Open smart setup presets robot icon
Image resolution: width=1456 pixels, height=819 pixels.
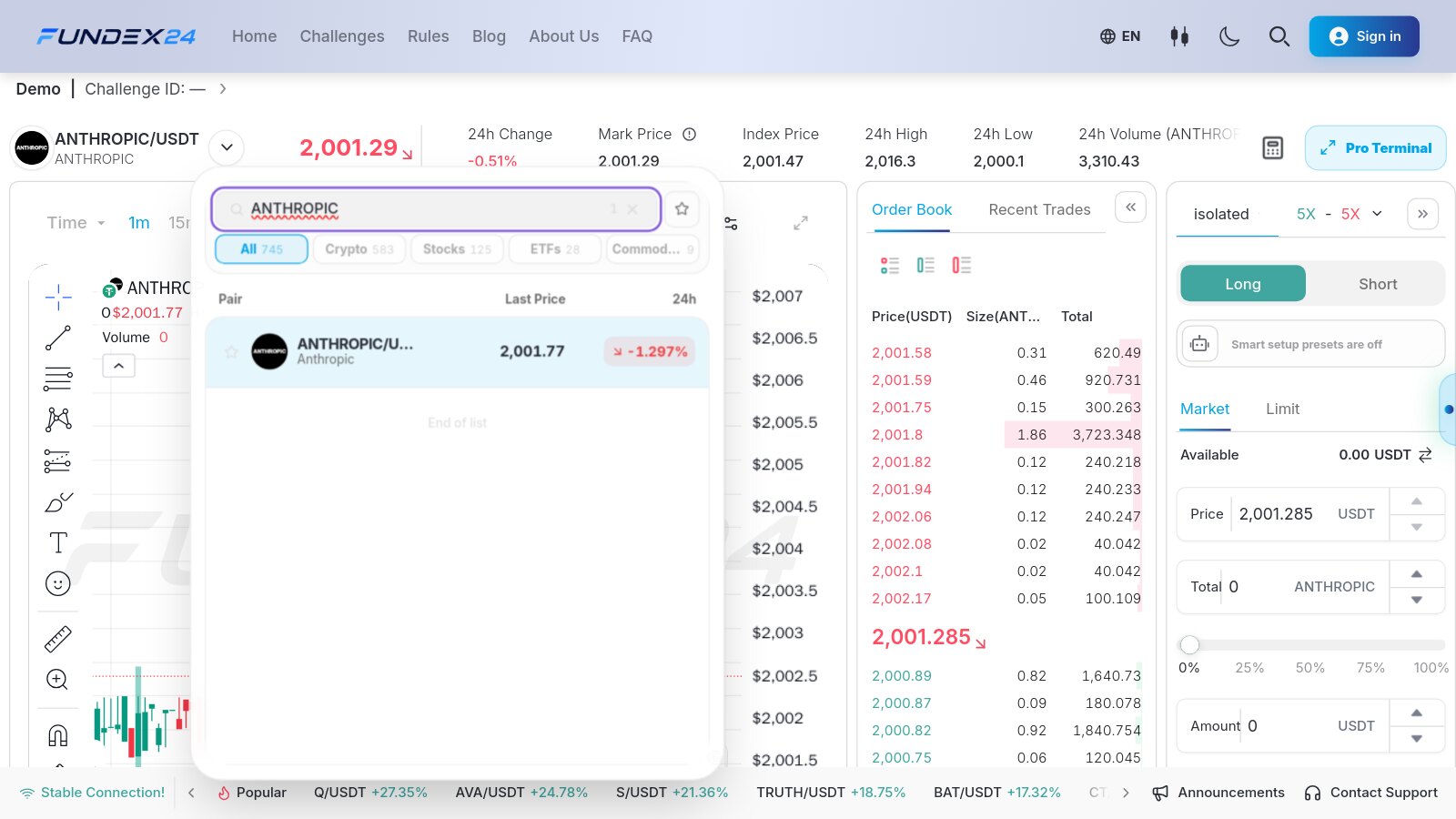(x=1200, y=344)
